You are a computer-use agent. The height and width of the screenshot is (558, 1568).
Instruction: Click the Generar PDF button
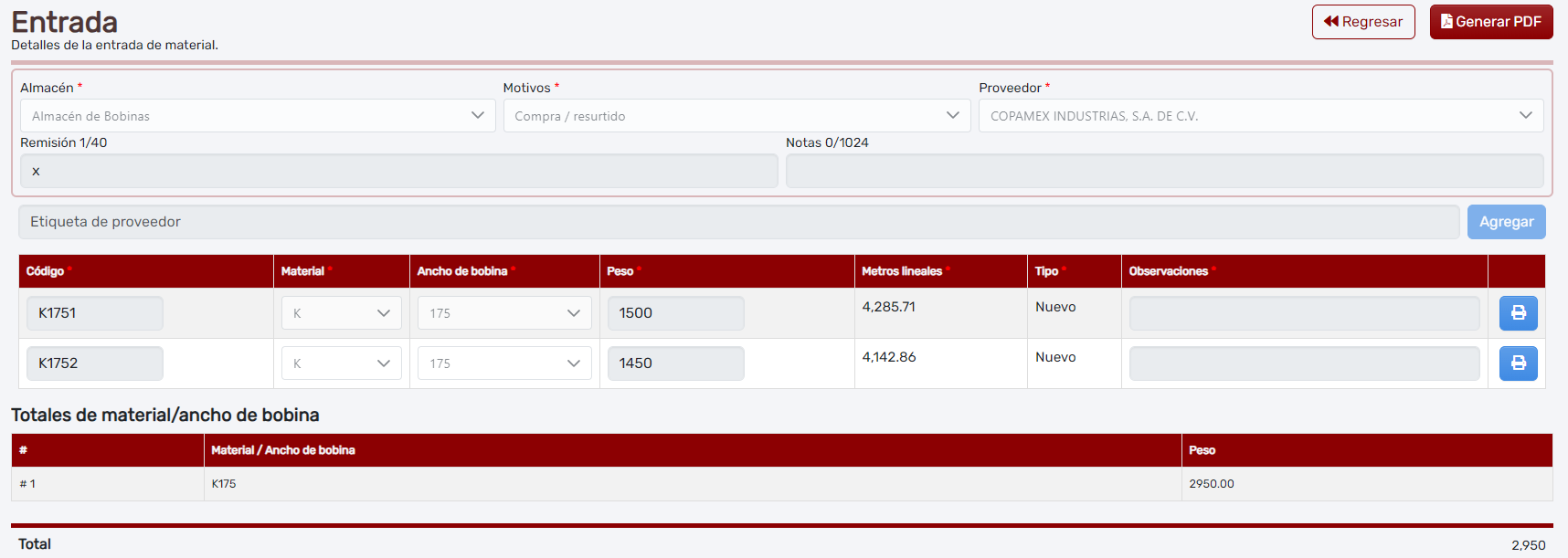(x=1490, y=22)
